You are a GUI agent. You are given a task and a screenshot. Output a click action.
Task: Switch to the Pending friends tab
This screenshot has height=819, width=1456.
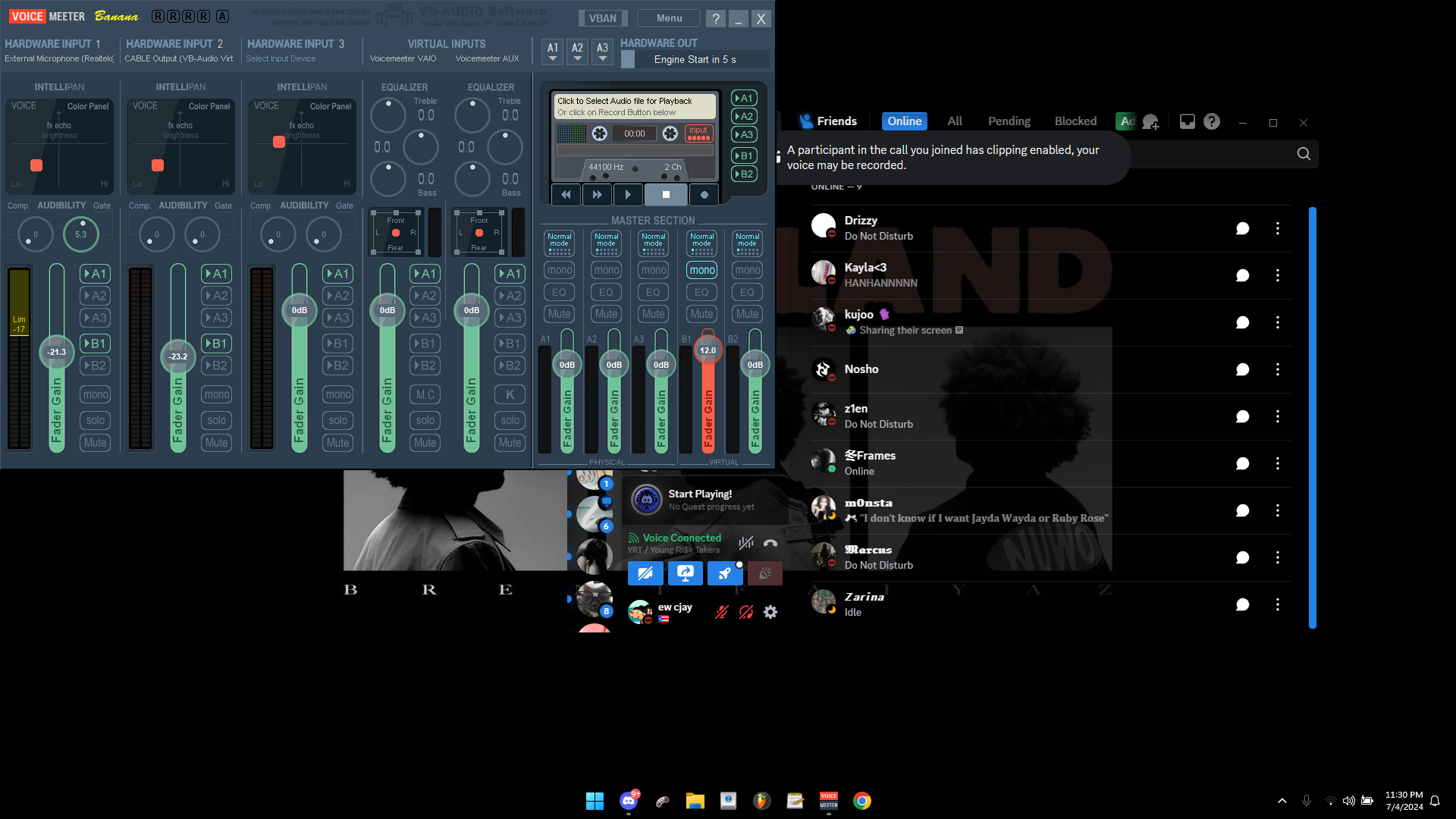1009,121
